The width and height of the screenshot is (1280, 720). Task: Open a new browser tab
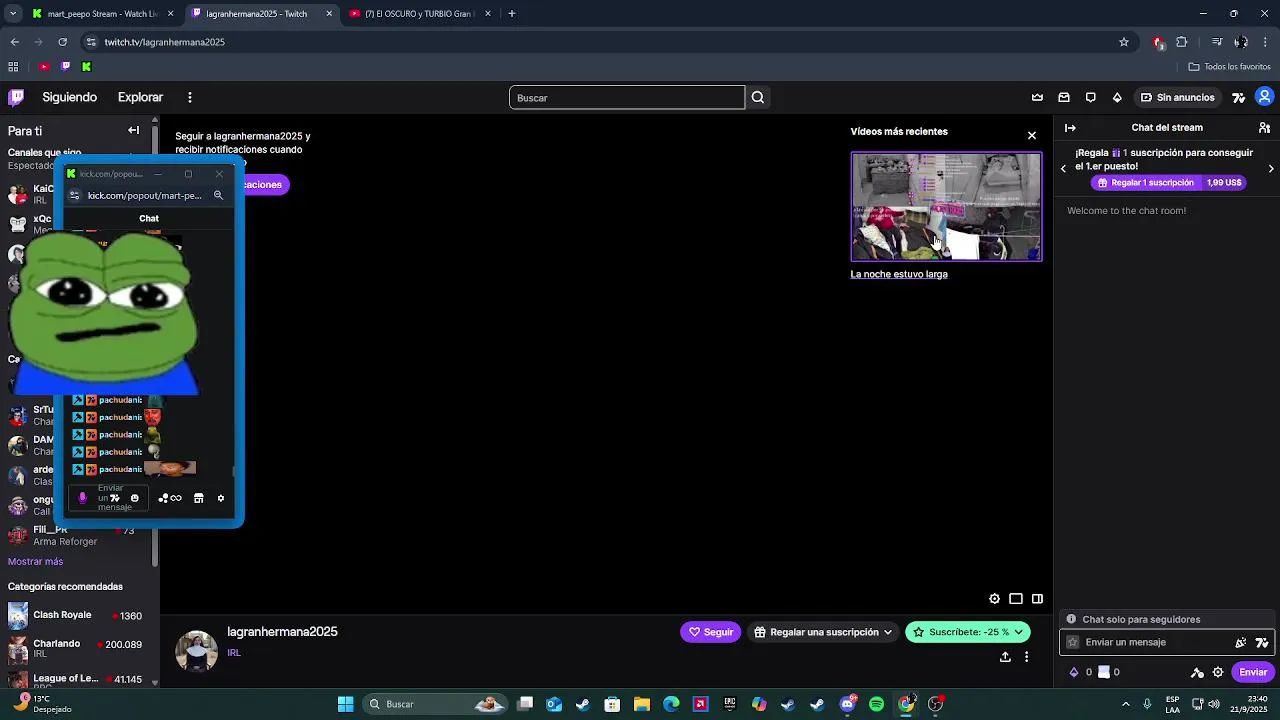pyautogui.click(x=512, y=14)
